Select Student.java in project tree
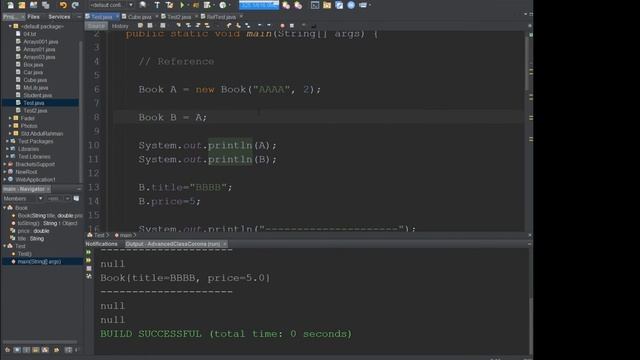640x360 pixels. (x=38, y=95)
